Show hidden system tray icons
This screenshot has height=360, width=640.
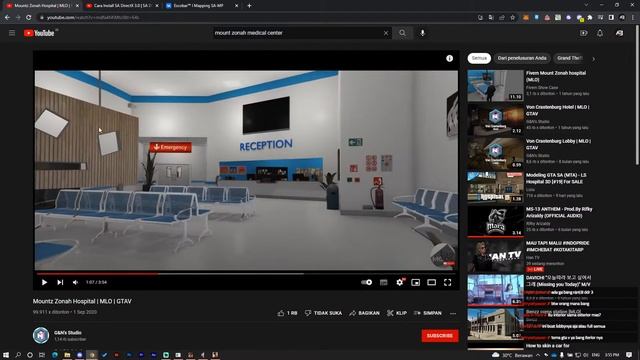[x=538, y=355]
